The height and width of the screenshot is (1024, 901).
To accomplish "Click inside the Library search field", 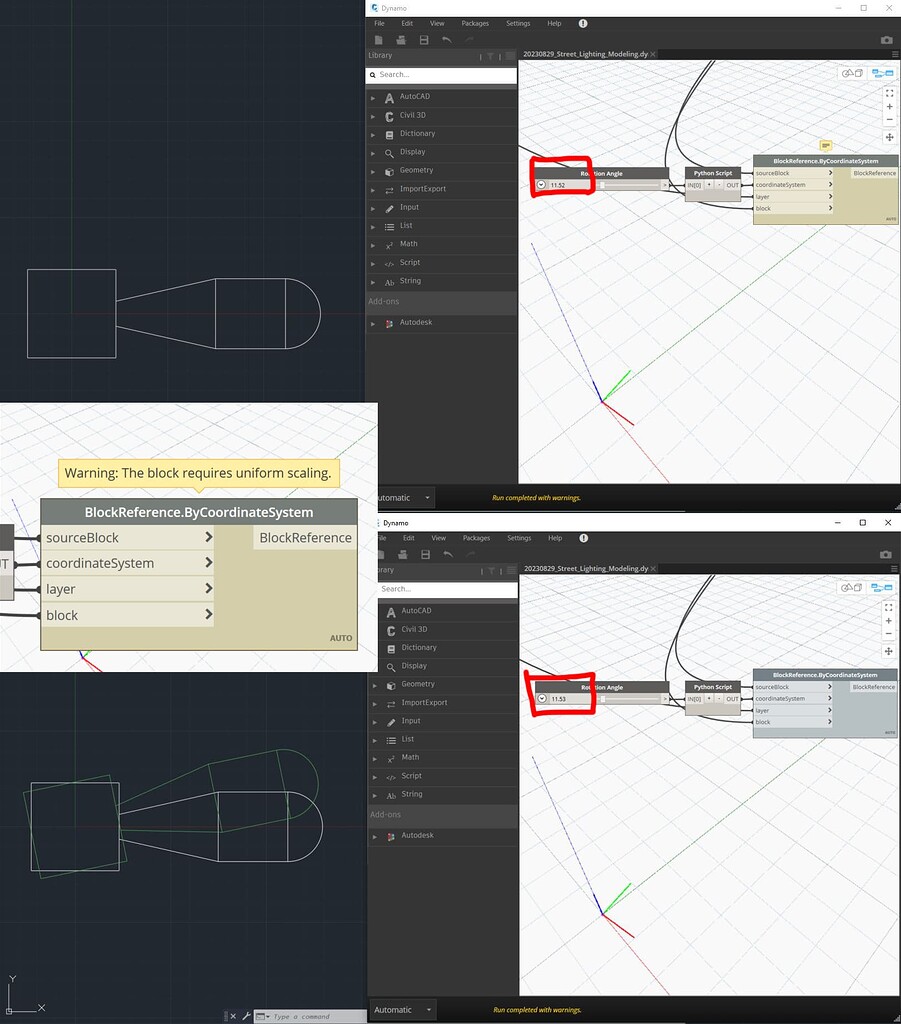I will click(440, 74).
